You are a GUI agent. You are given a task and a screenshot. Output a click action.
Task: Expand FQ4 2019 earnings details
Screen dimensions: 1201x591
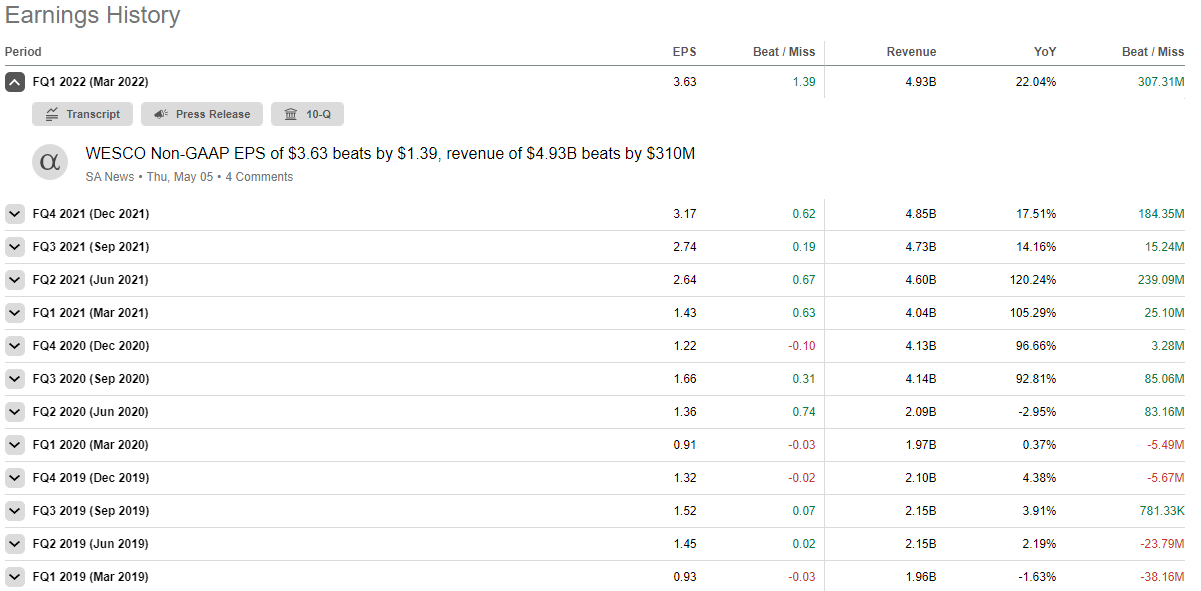[x=14, y=477]
